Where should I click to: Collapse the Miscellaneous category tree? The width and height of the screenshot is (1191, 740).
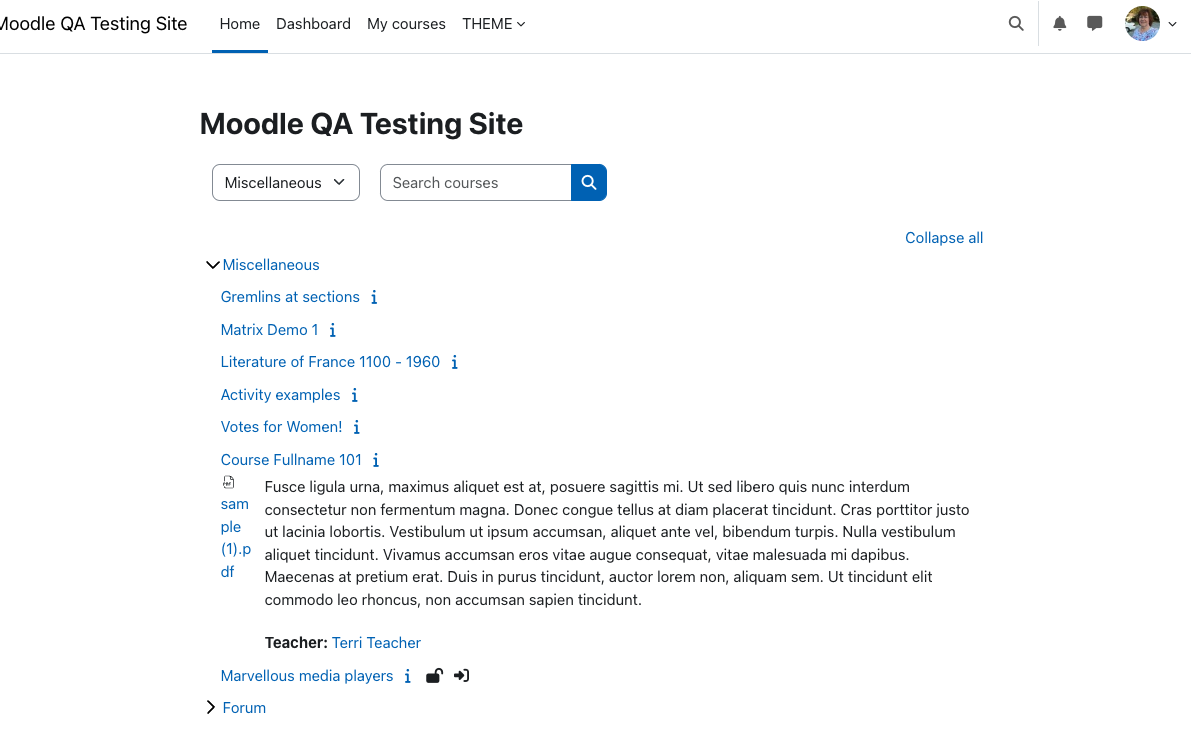pos(213,265)
